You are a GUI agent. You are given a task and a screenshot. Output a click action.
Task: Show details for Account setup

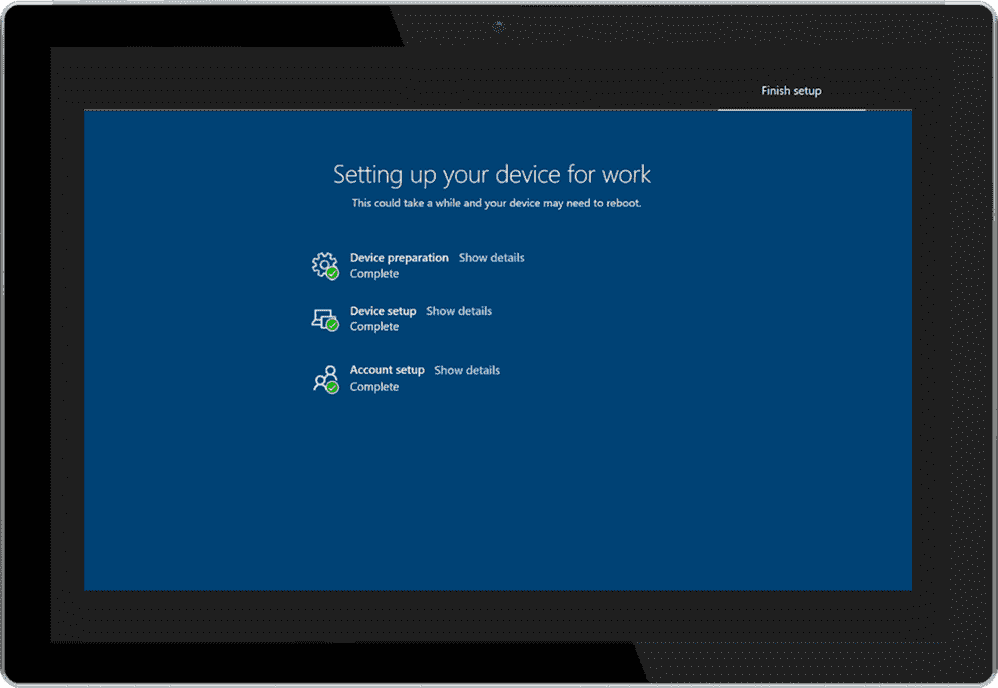pyautogui.click(x=467, y=370)
